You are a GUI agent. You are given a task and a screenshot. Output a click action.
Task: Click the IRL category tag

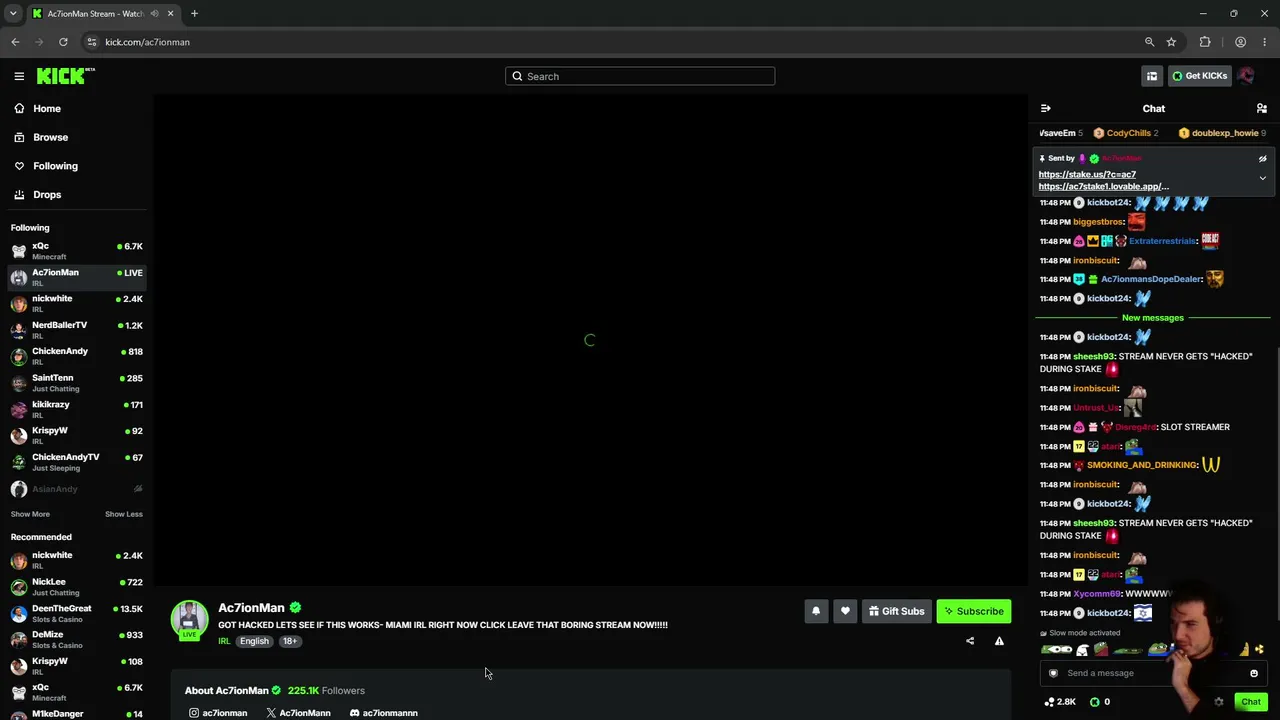tap(224, 641)
